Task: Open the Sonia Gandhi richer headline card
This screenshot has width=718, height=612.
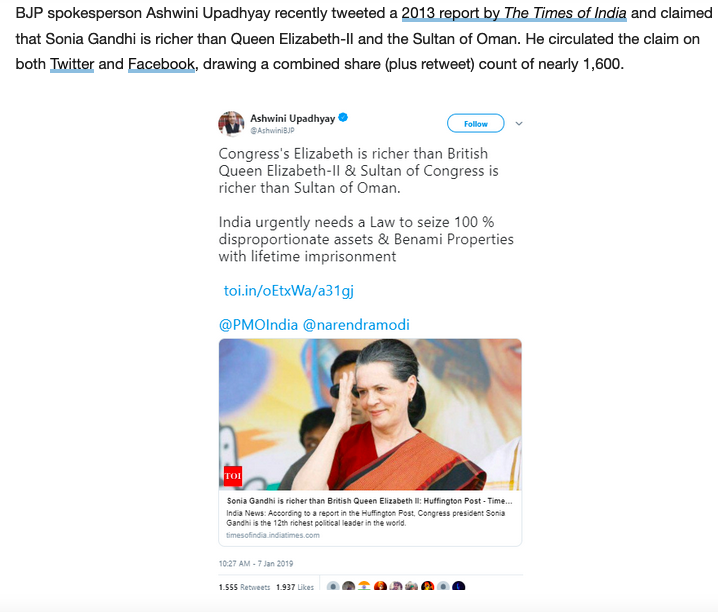Action: coord(370,518)
